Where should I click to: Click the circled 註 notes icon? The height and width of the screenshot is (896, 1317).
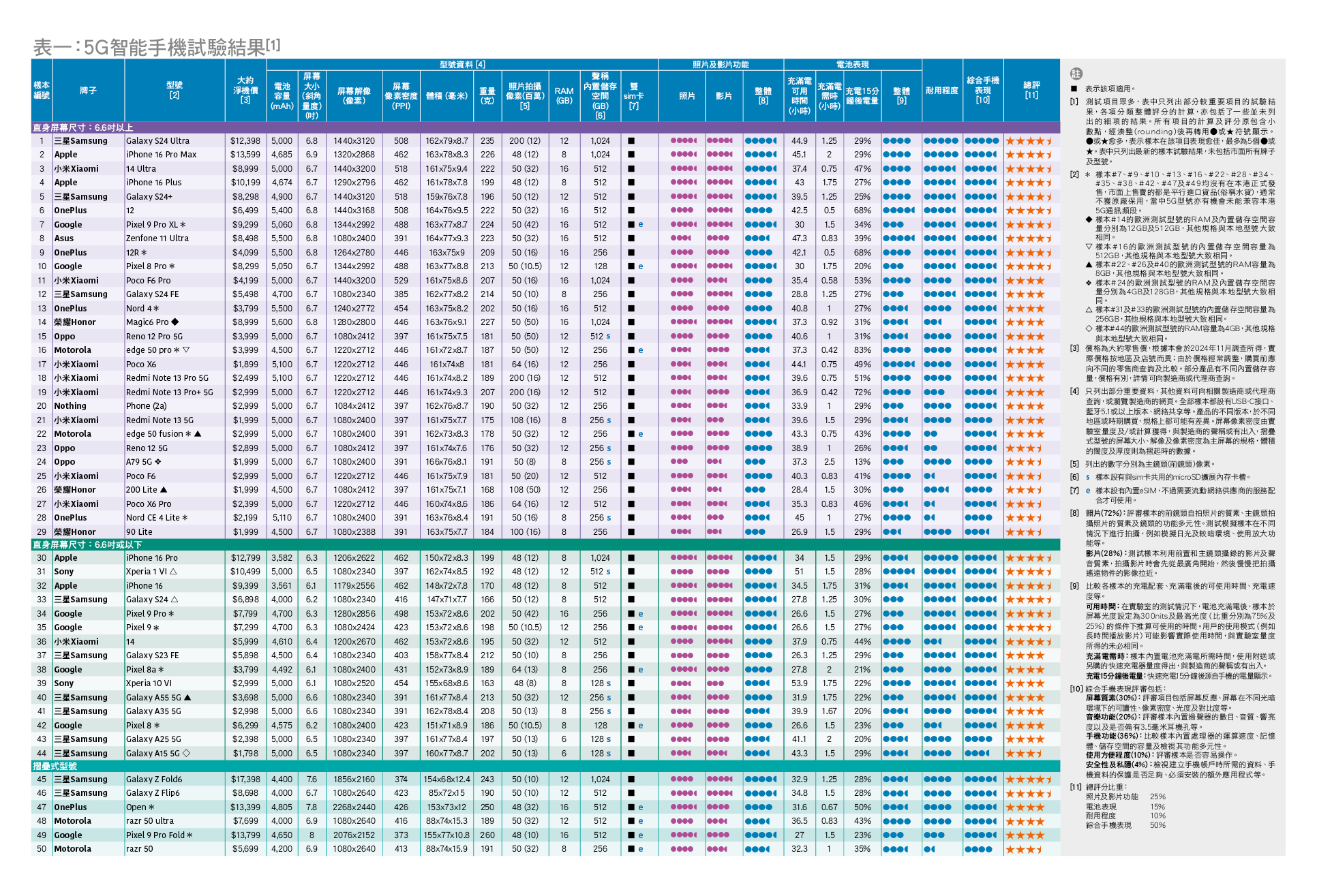pos(1076,74)
